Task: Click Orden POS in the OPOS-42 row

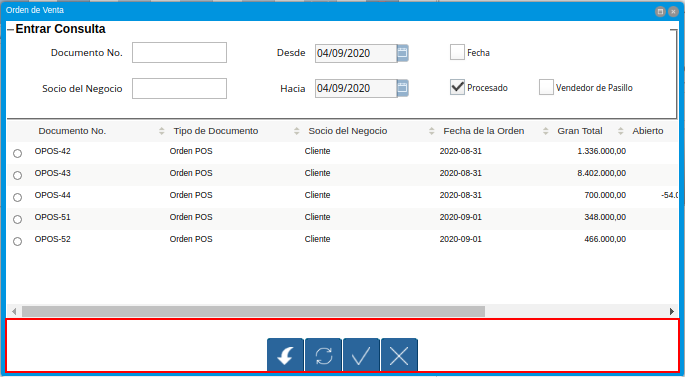Action: pyautogui.click(x=191, y=151)
